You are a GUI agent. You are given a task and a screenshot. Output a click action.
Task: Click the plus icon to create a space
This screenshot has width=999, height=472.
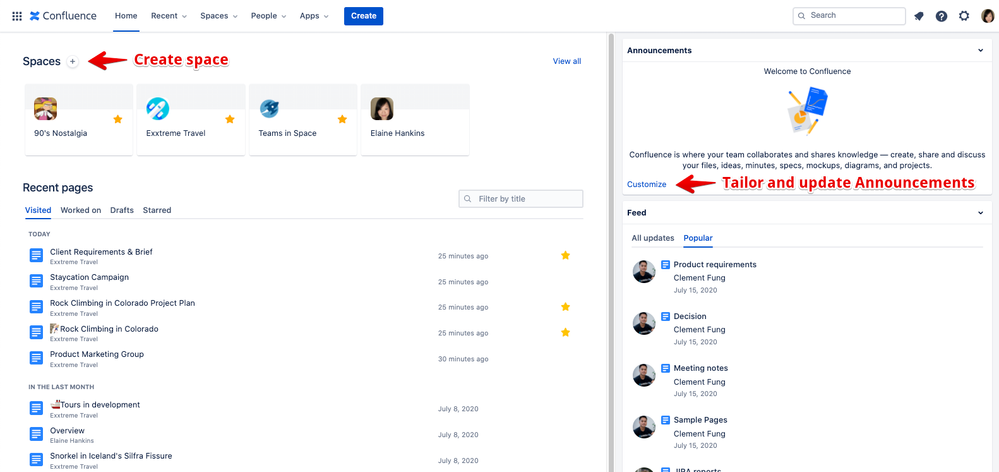tap(73, 62)
